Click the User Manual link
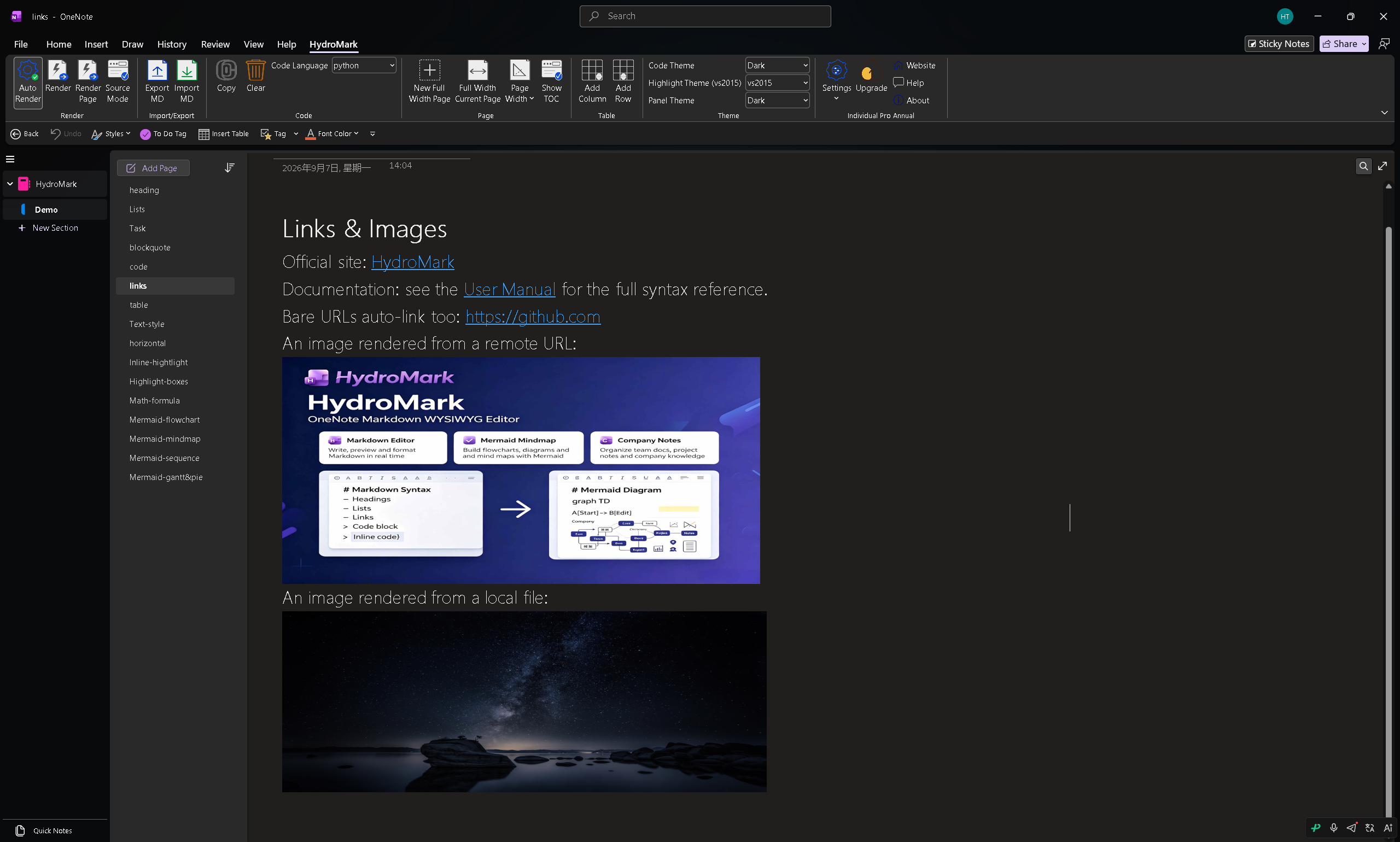 point(509,289)
